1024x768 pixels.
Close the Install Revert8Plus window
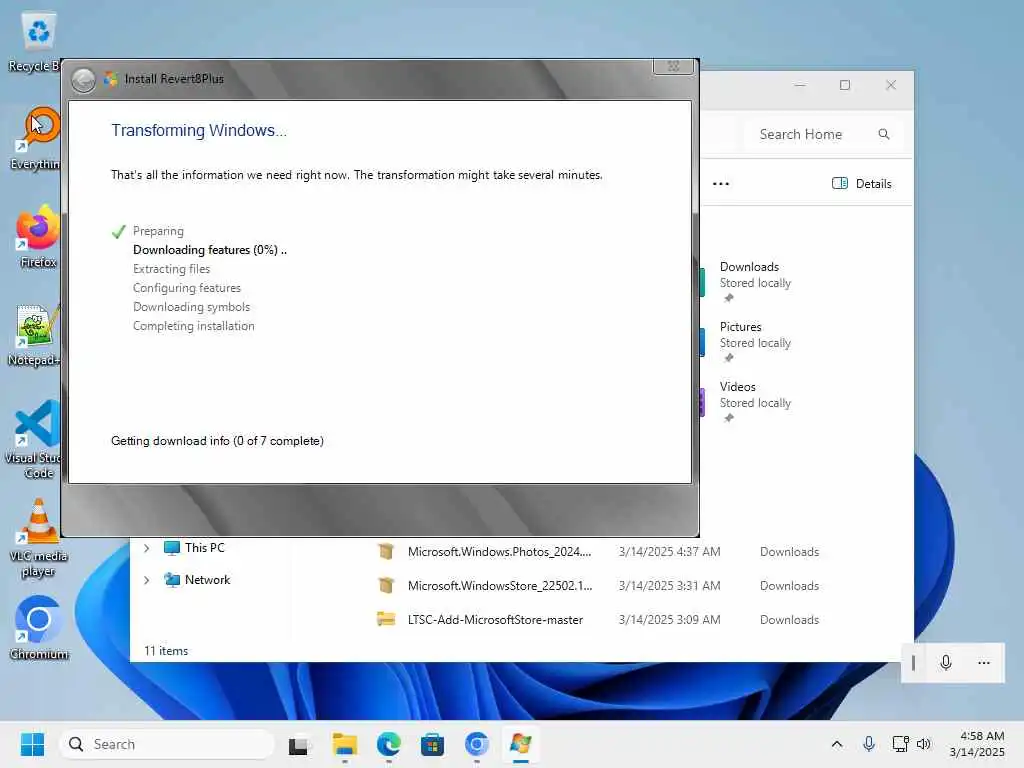(673, 66)
